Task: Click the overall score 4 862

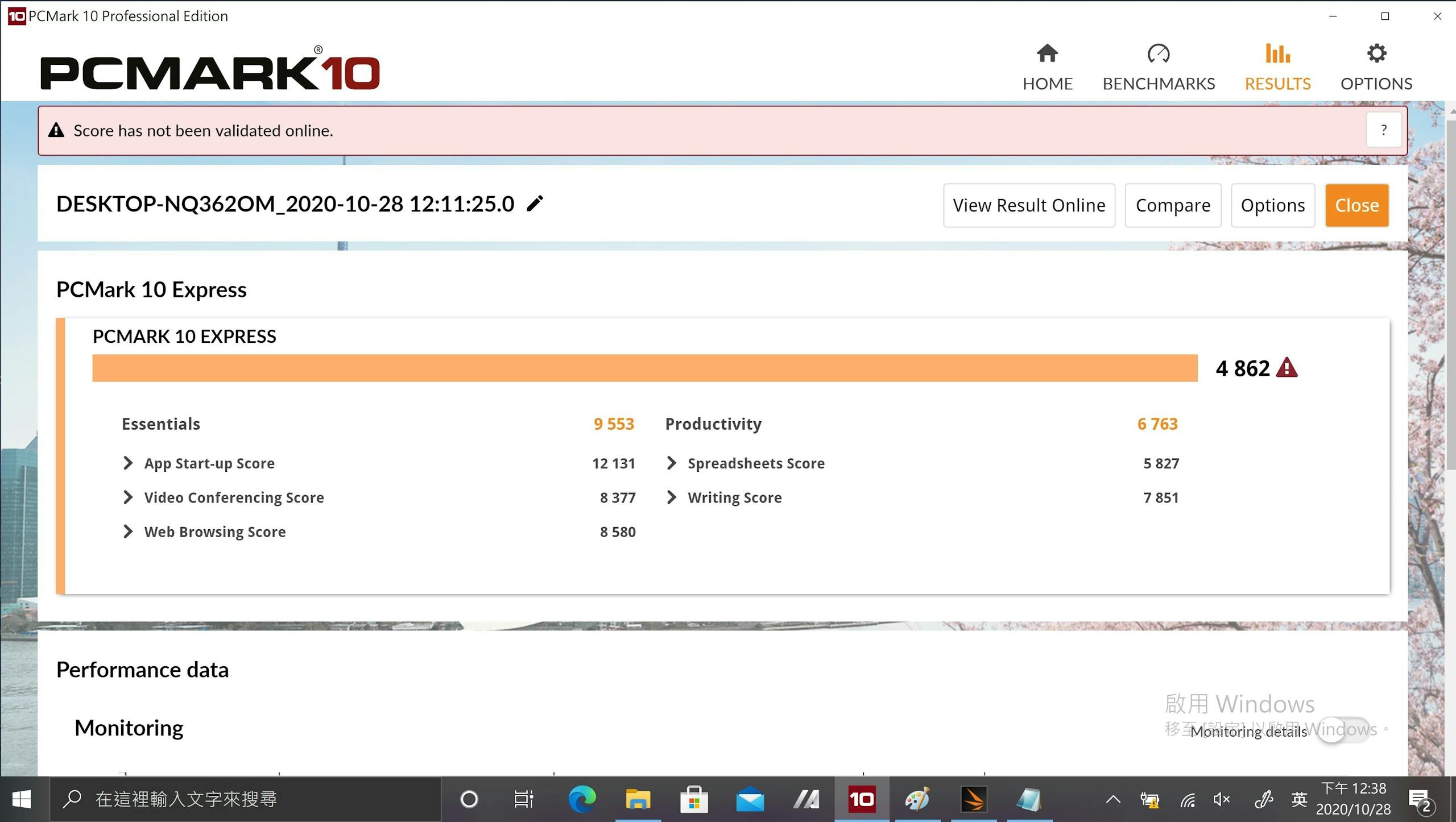Action: (x=1243, y=368)
